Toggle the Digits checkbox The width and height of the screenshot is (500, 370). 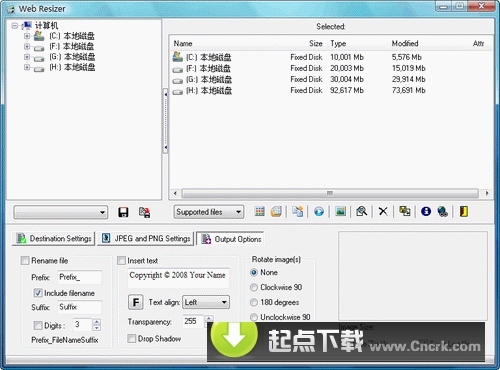(38, 325)
